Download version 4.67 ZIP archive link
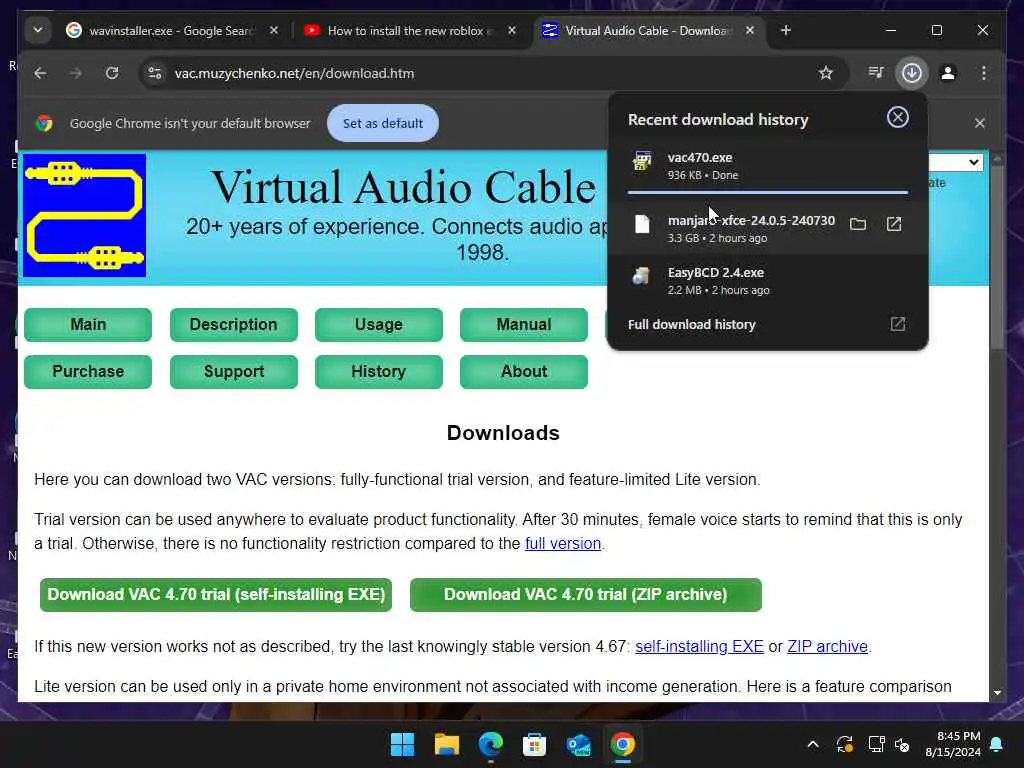Screen dimensions: 1024x768 pos(827,647)
